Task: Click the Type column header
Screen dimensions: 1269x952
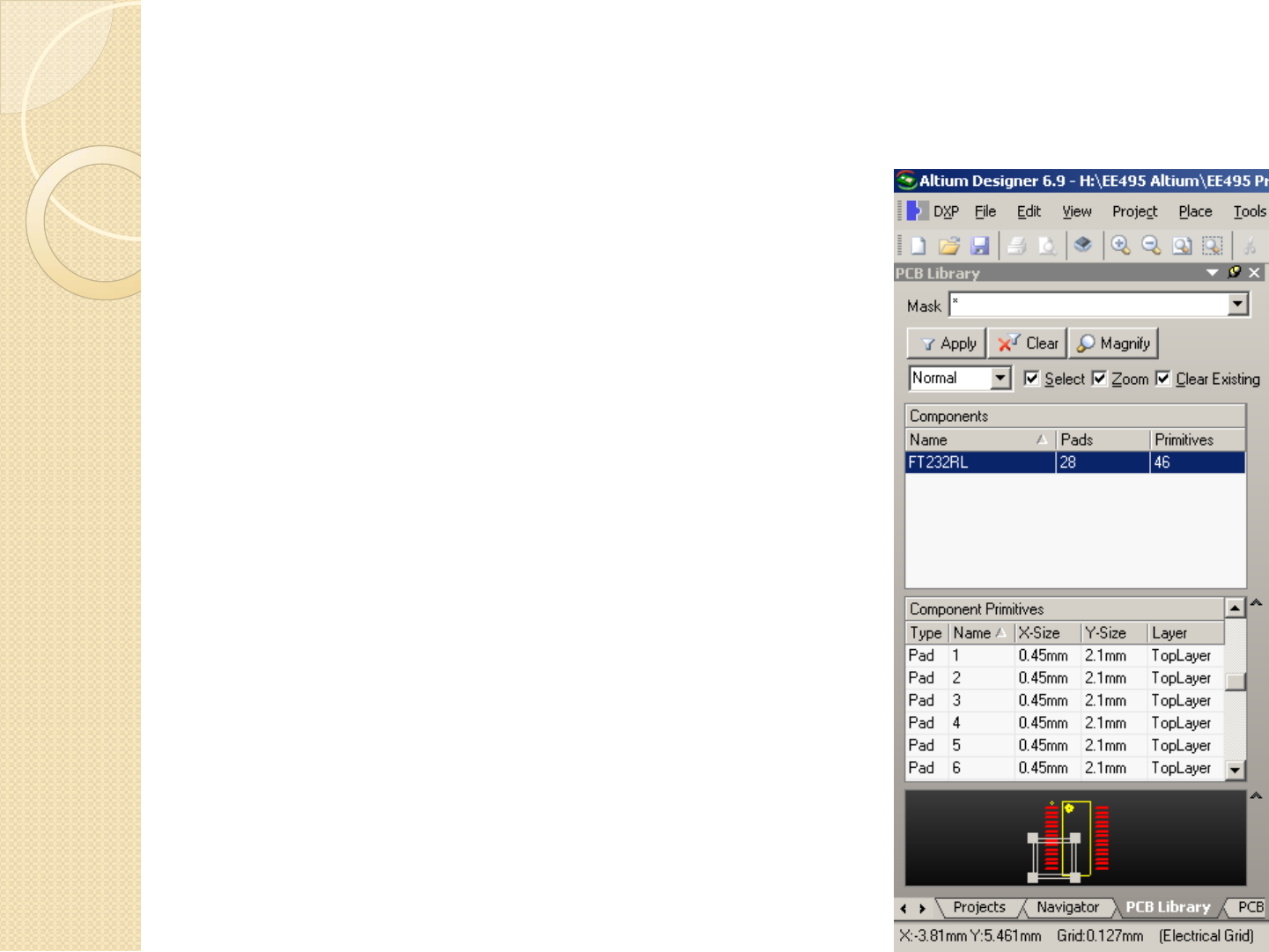Action: click(x=926, y=632)
